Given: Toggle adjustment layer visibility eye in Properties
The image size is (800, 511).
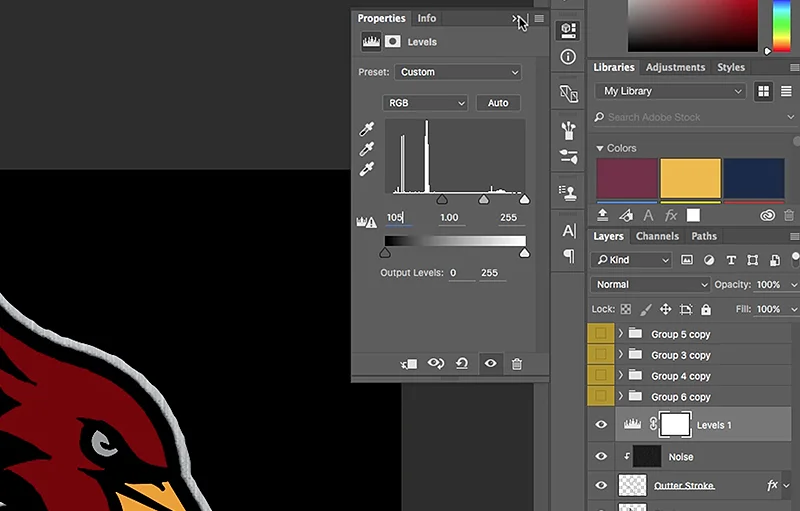Looking at the screenshot, I should (490, 364).
